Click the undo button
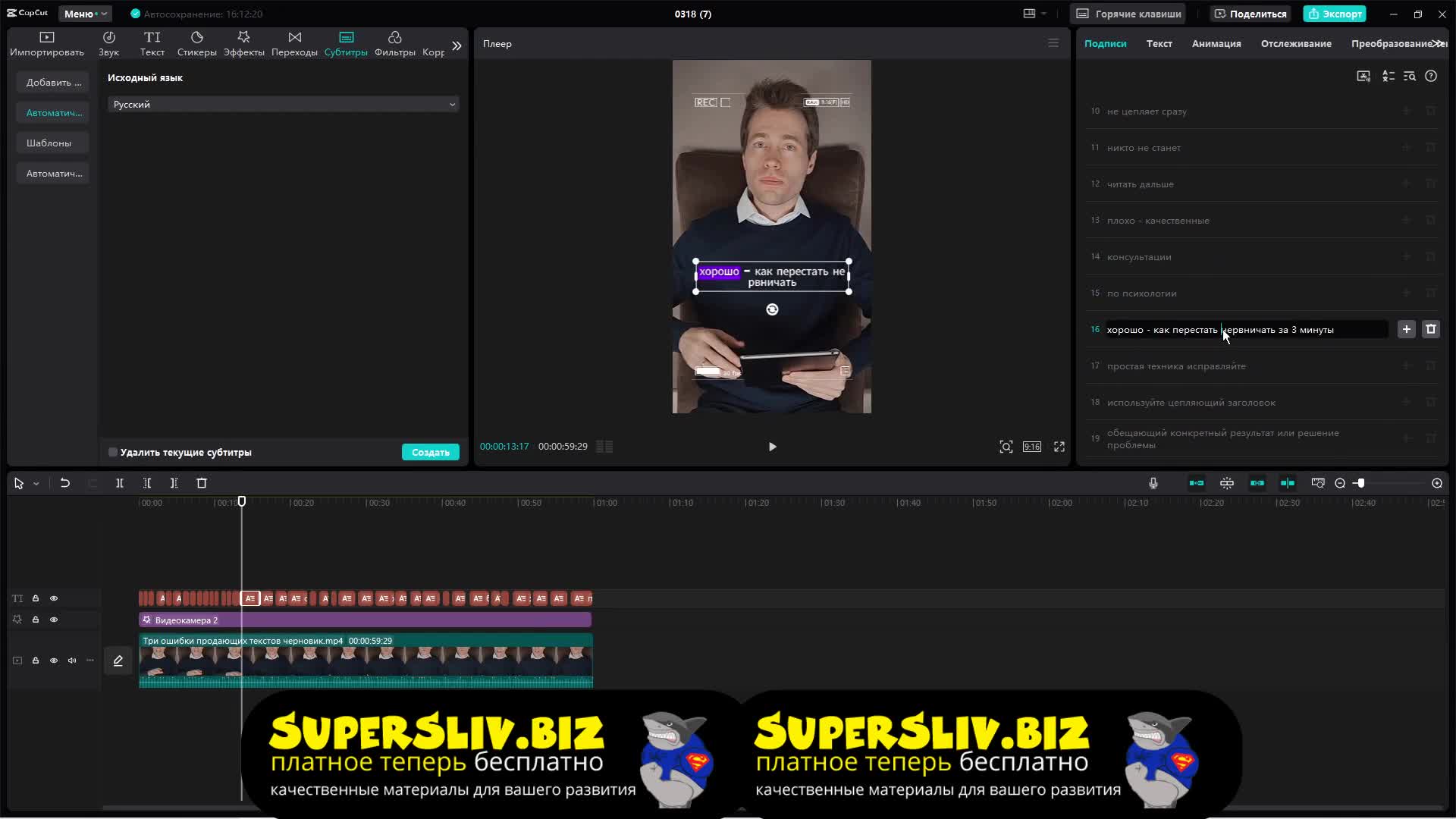Image resolution: width=1456 pixels, height=819 pixels. point(65,483)
